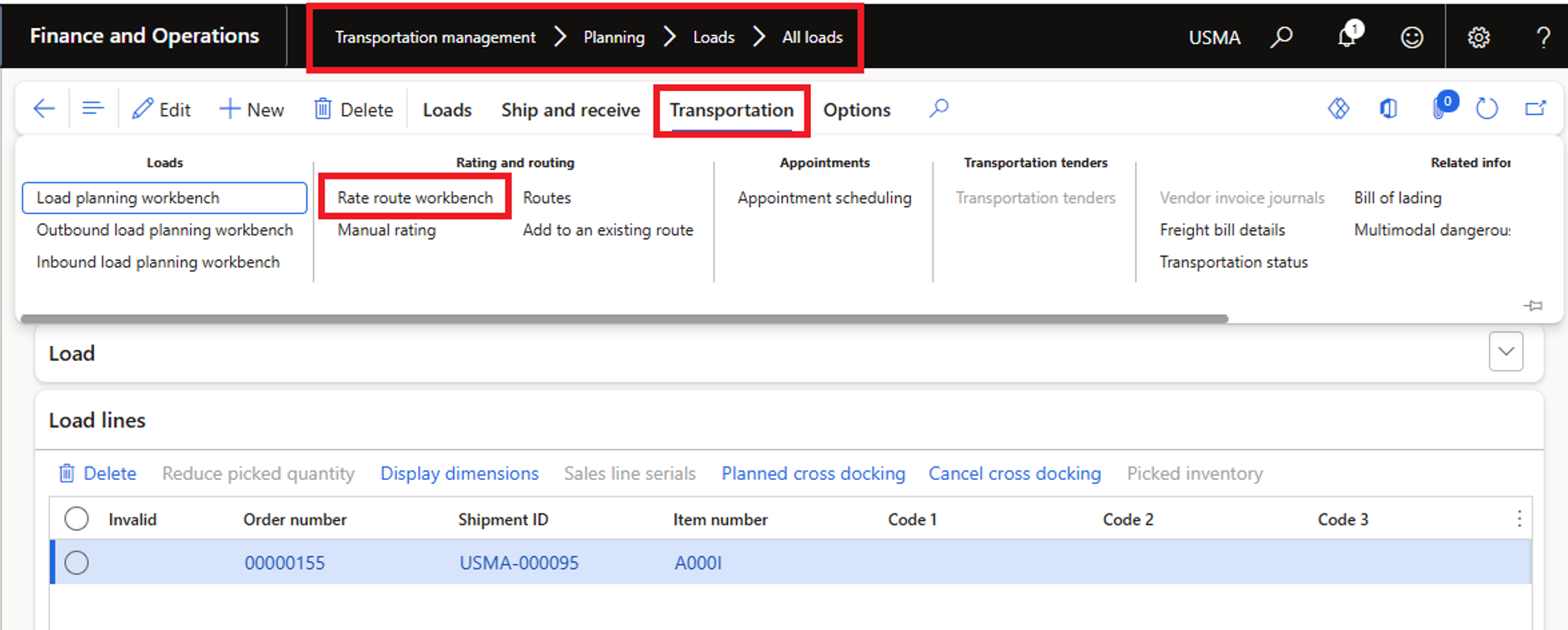
Task: Open the Routes option
Action: coord(547,197)
